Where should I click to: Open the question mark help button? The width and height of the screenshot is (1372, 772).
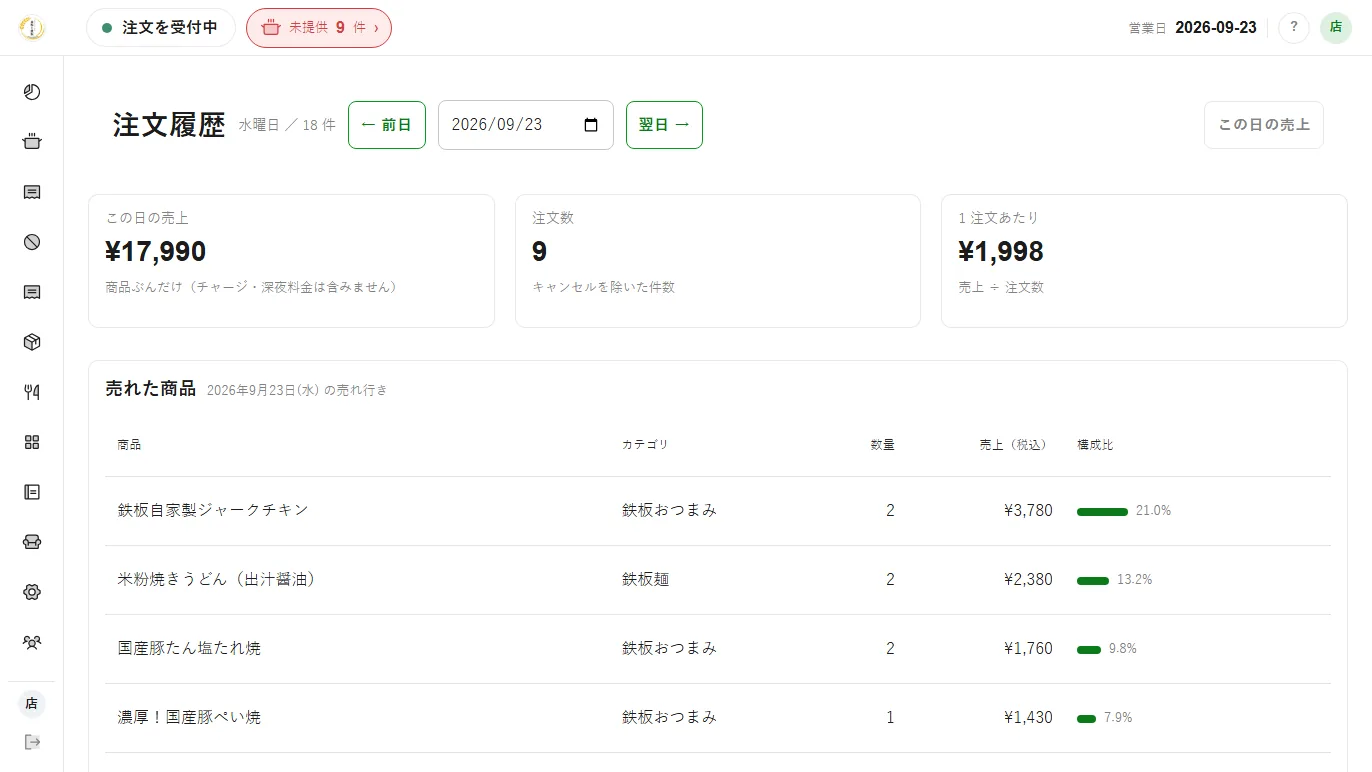pos(1294,28)
